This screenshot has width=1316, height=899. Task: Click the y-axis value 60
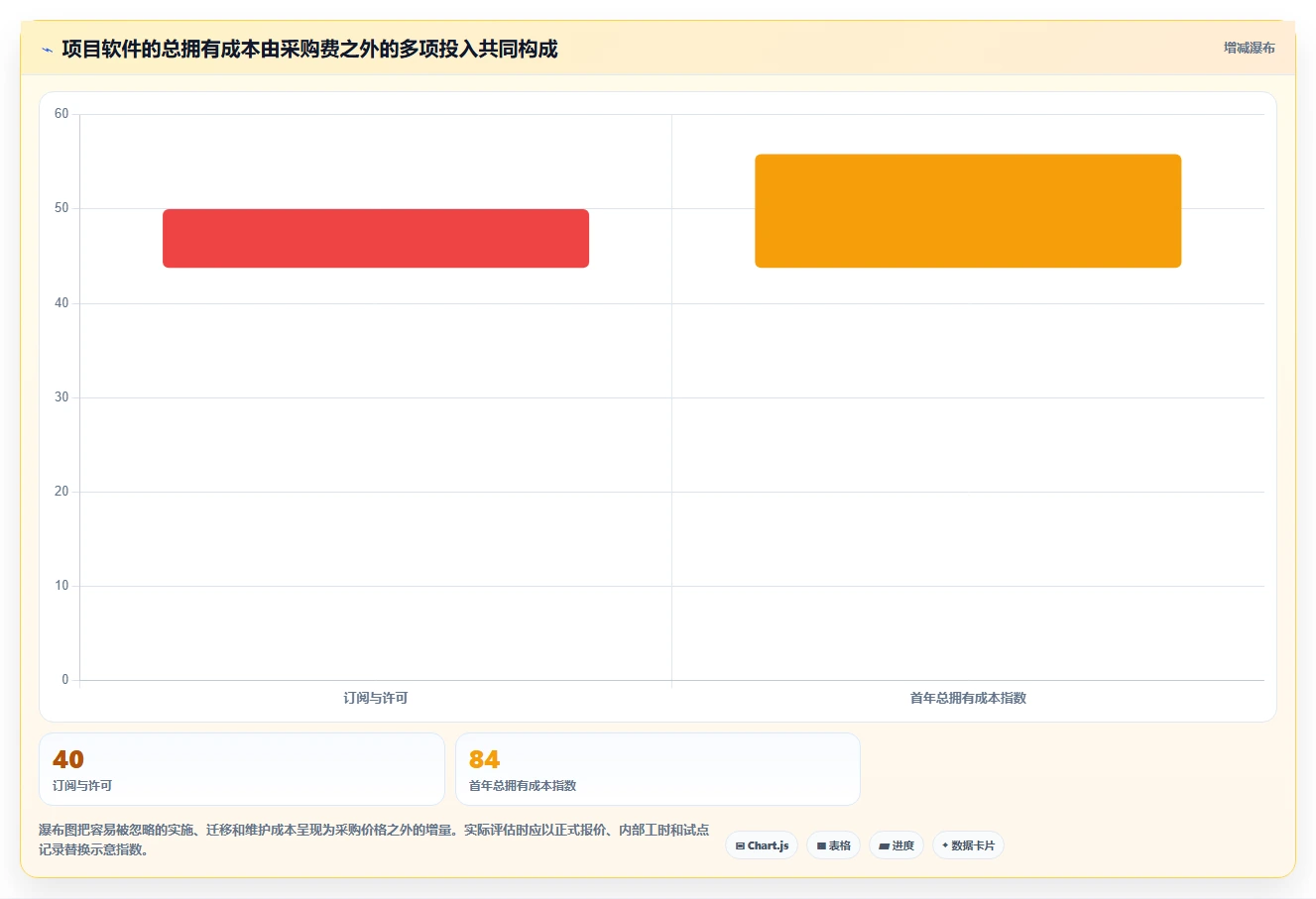[61, 114]
